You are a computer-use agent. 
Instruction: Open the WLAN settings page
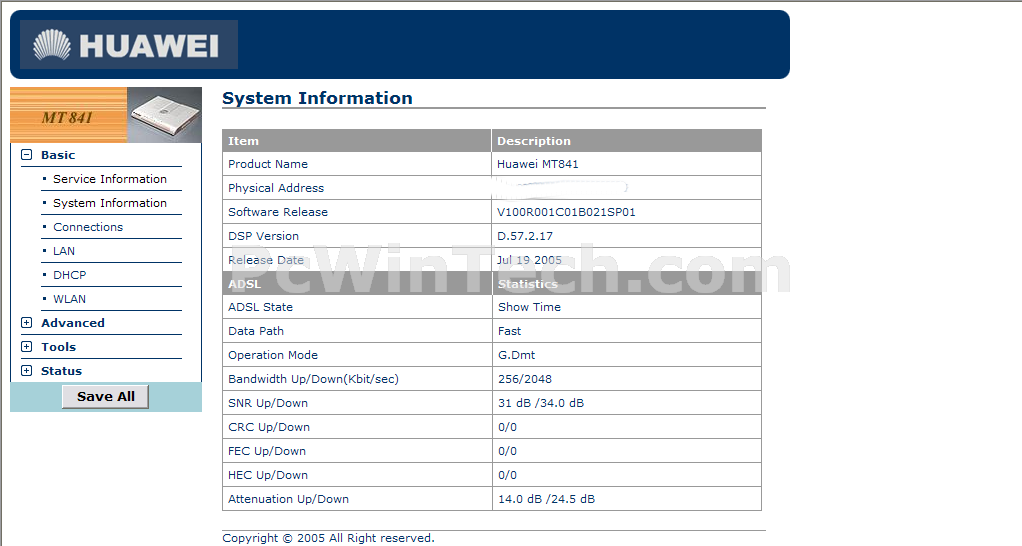(x=69, y=299)
